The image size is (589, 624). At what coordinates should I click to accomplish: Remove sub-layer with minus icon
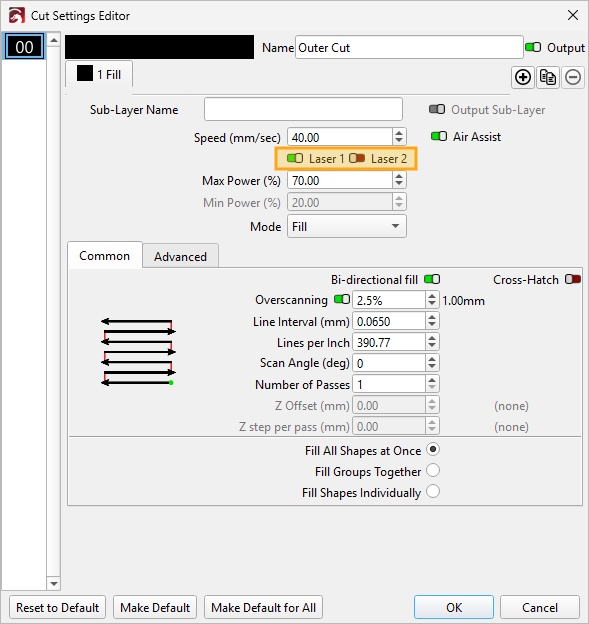coord(573,77)
